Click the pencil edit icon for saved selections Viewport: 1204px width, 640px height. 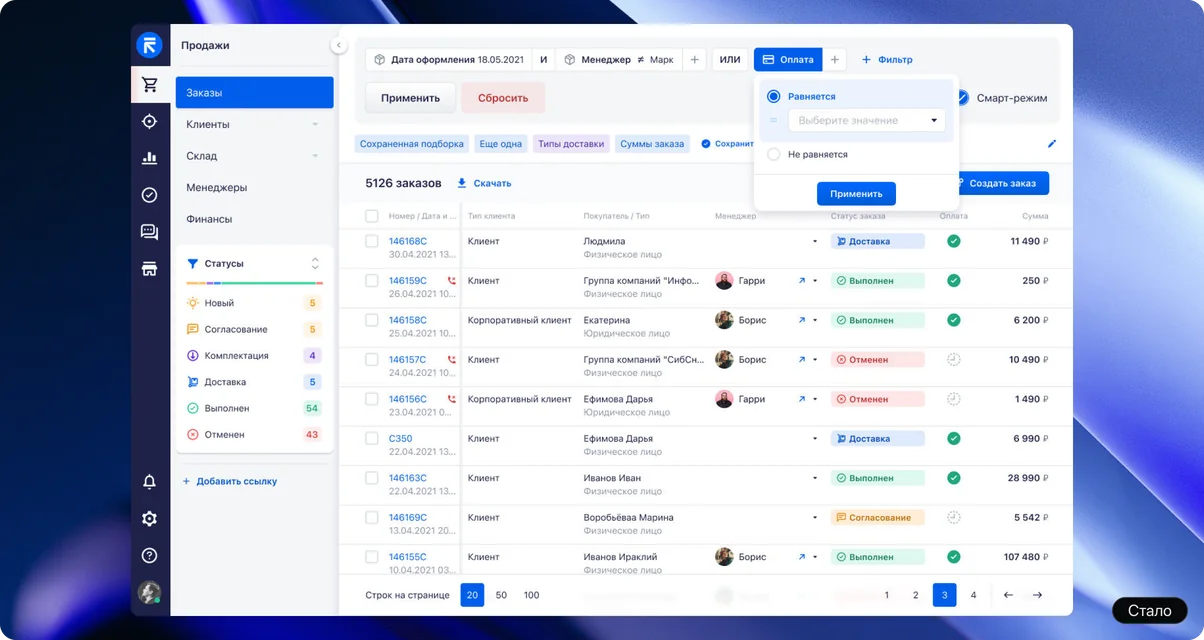[1052, 144]
